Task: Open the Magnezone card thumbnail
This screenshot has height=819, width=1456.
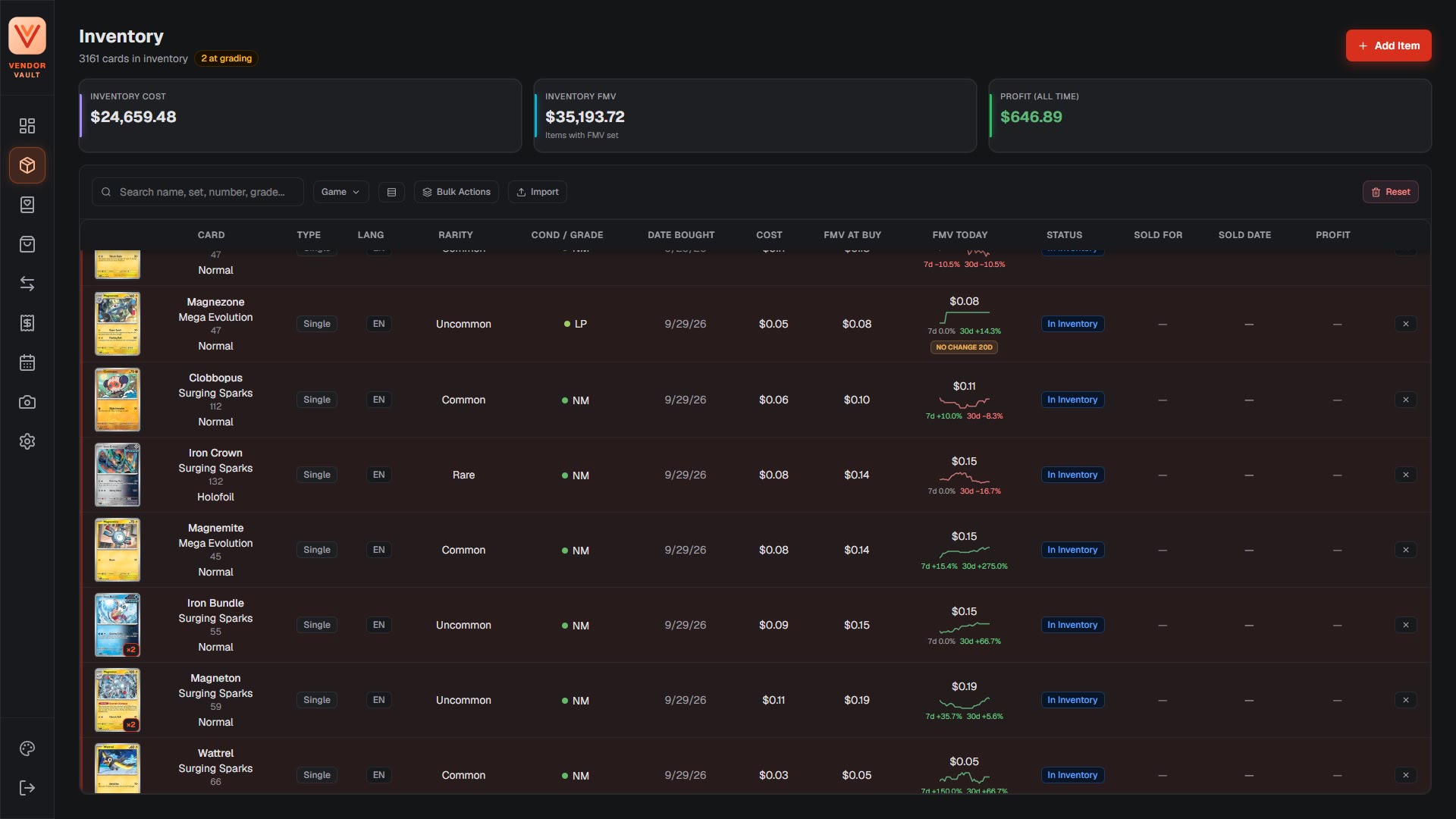Action: (118, 324)
